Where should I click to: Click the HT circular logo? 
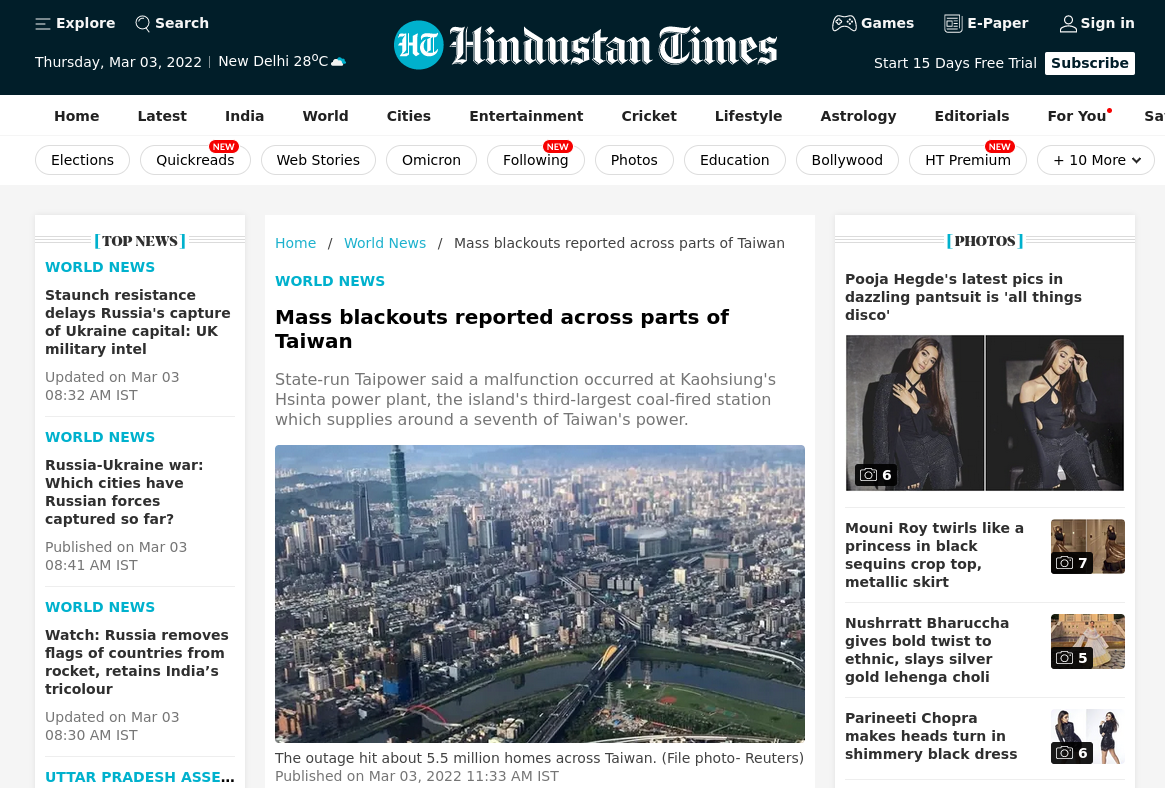(x=418, y=45)
